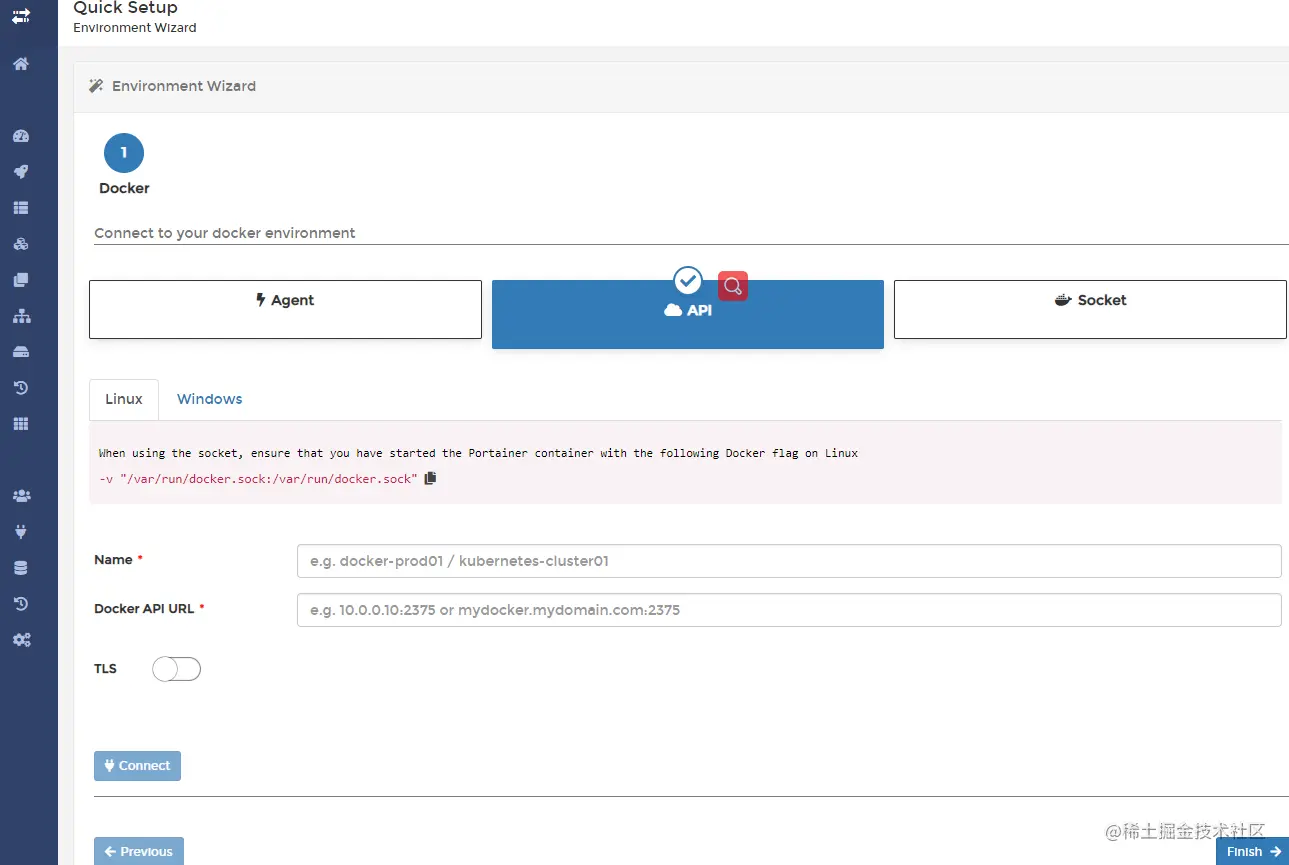Click the "Quick Setup" heading
The image size is (1289, 865).
click(126, 8)
